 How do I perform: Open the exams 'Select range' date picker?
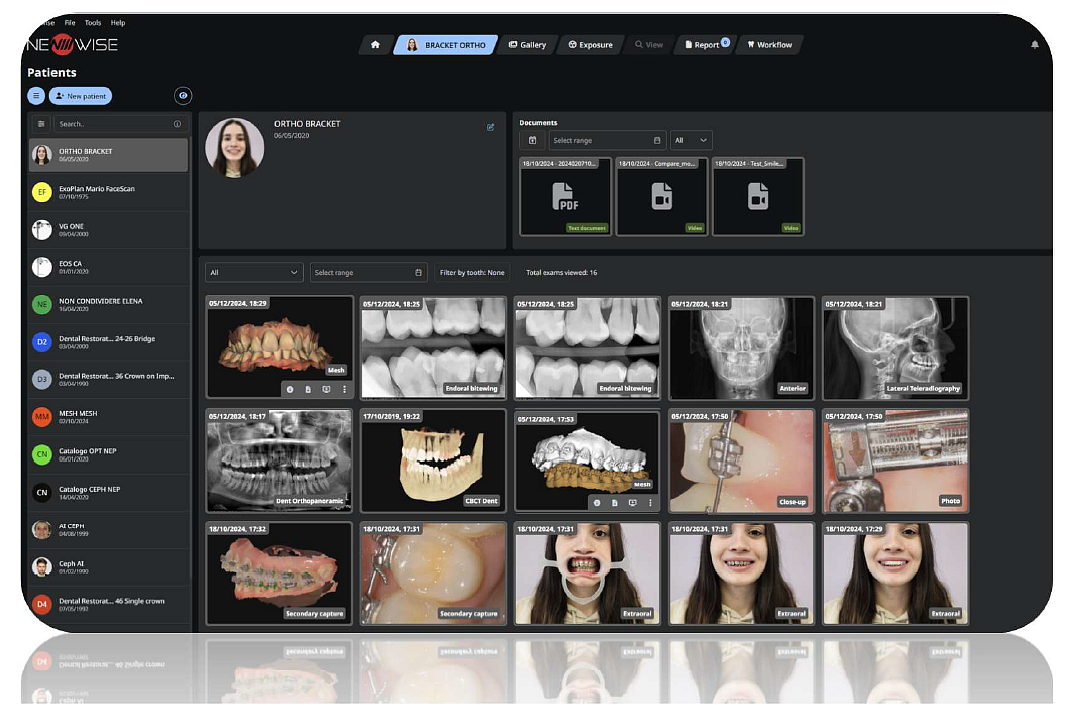[368, 272]
